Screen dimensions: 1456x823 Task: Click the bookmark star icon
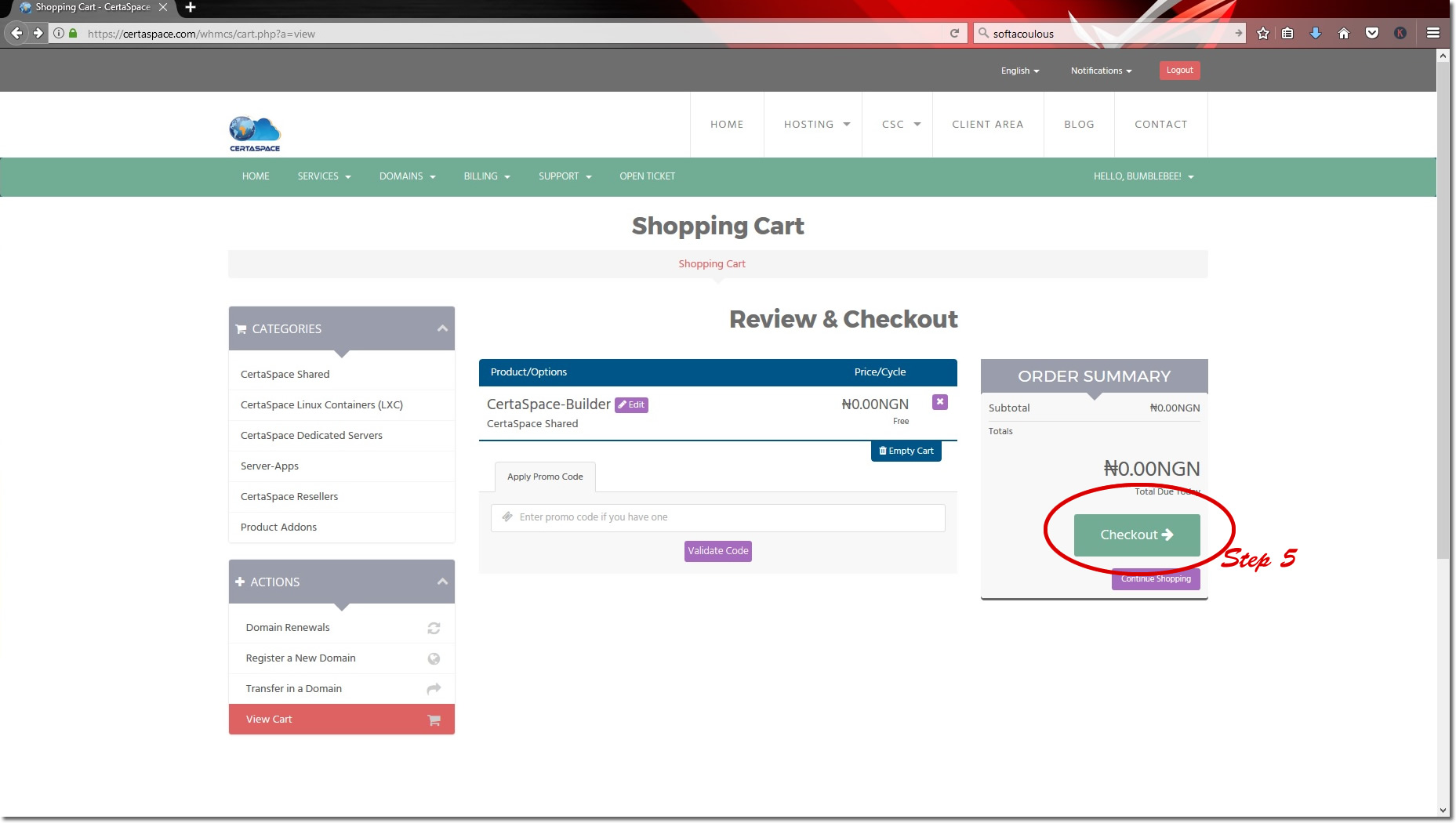click(1262, 33)
